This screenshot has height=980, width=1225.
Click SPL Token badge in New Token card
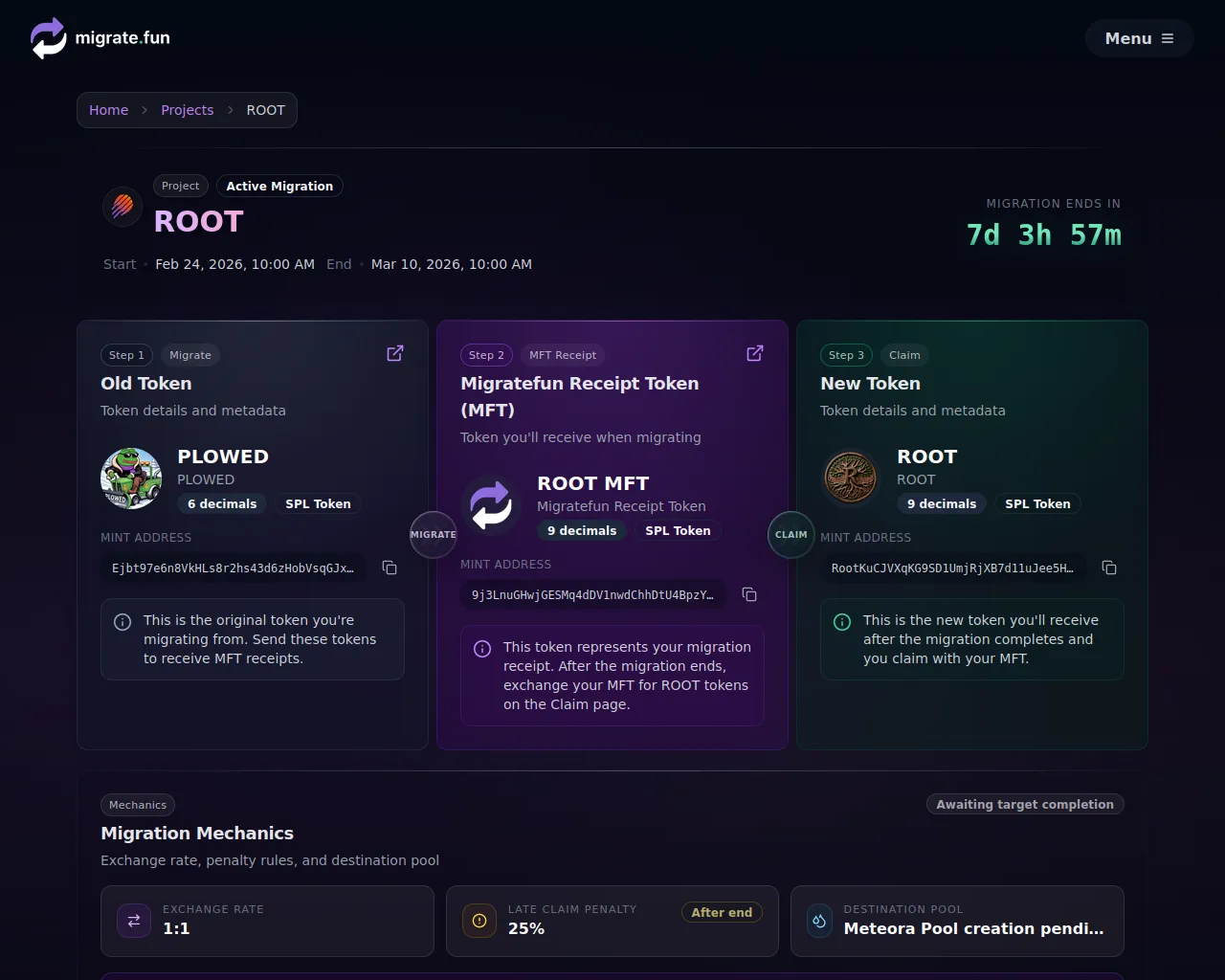[1037, 503]
